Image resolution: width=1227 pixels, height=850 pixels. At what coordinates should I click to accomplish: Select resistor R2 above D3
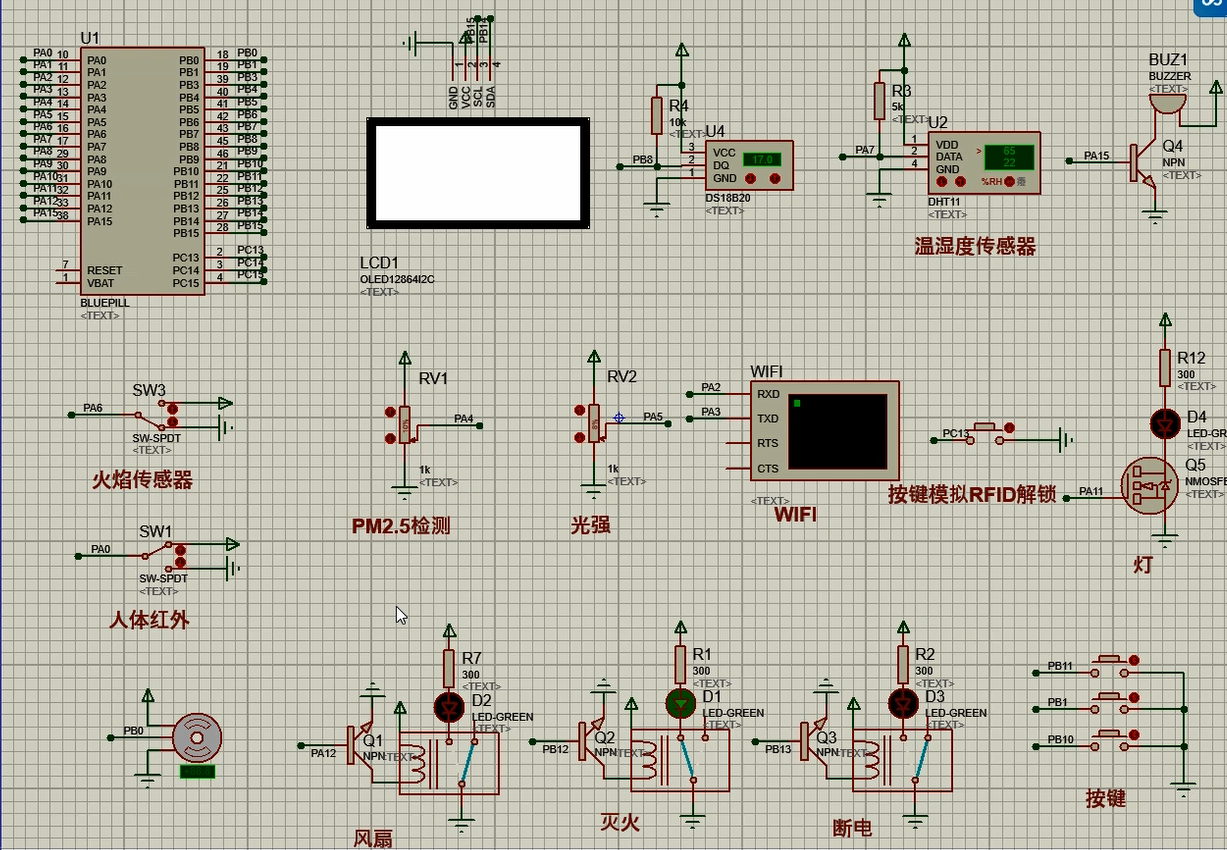point(903,664)
